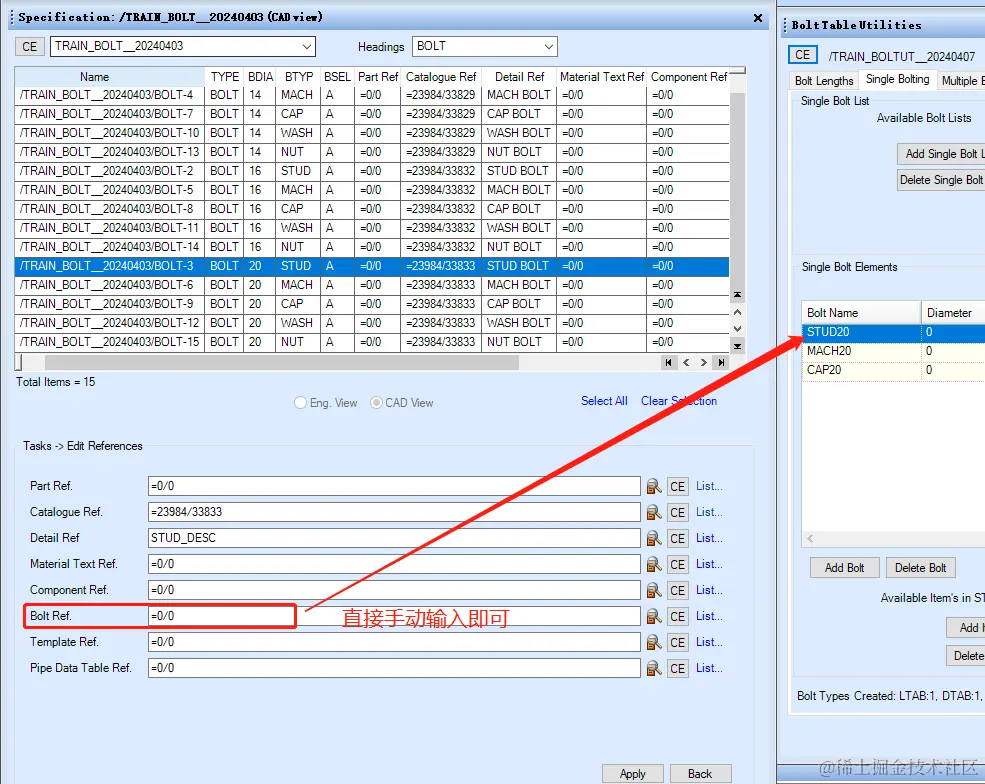Click the Bolt Ref. input field
Image resolution: width=985 pixels, height=784 pixels.
click(394, 616)
